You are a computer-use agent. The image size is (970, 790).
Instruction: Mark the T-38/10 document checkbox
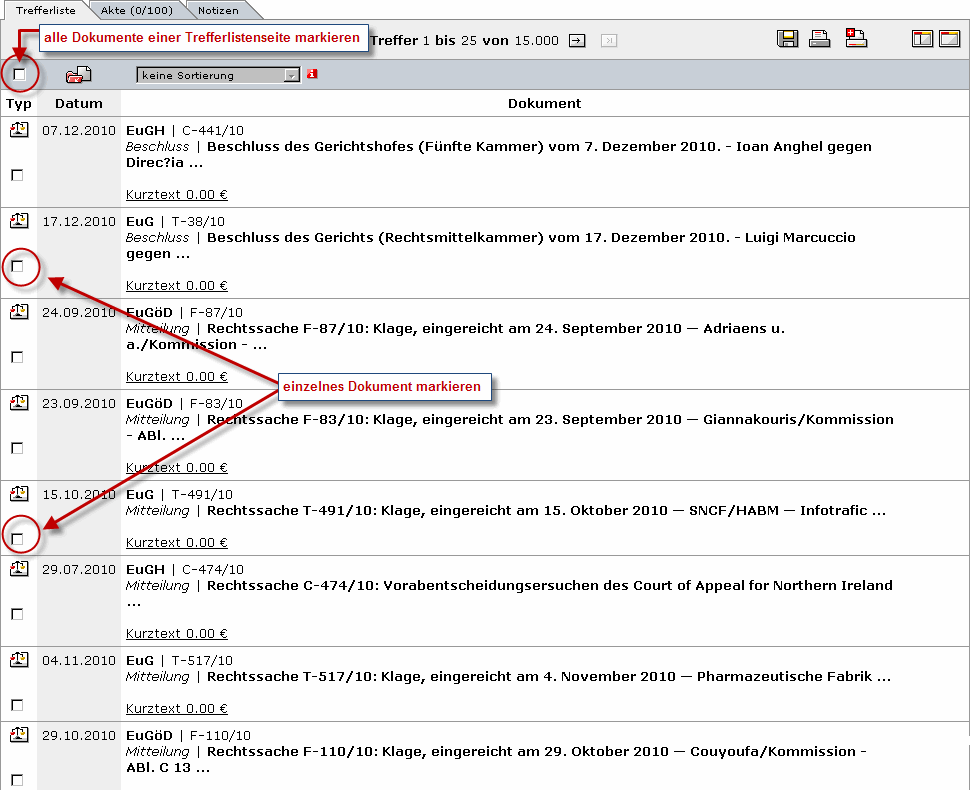pyautogui.click(x=17, y=266)
